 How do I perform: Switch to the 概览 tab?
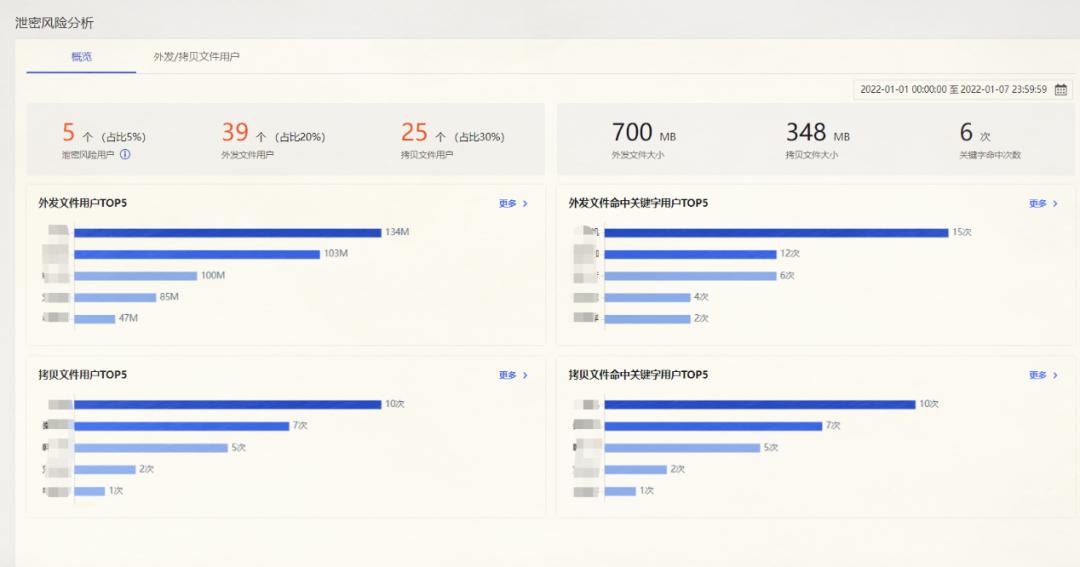81,57
